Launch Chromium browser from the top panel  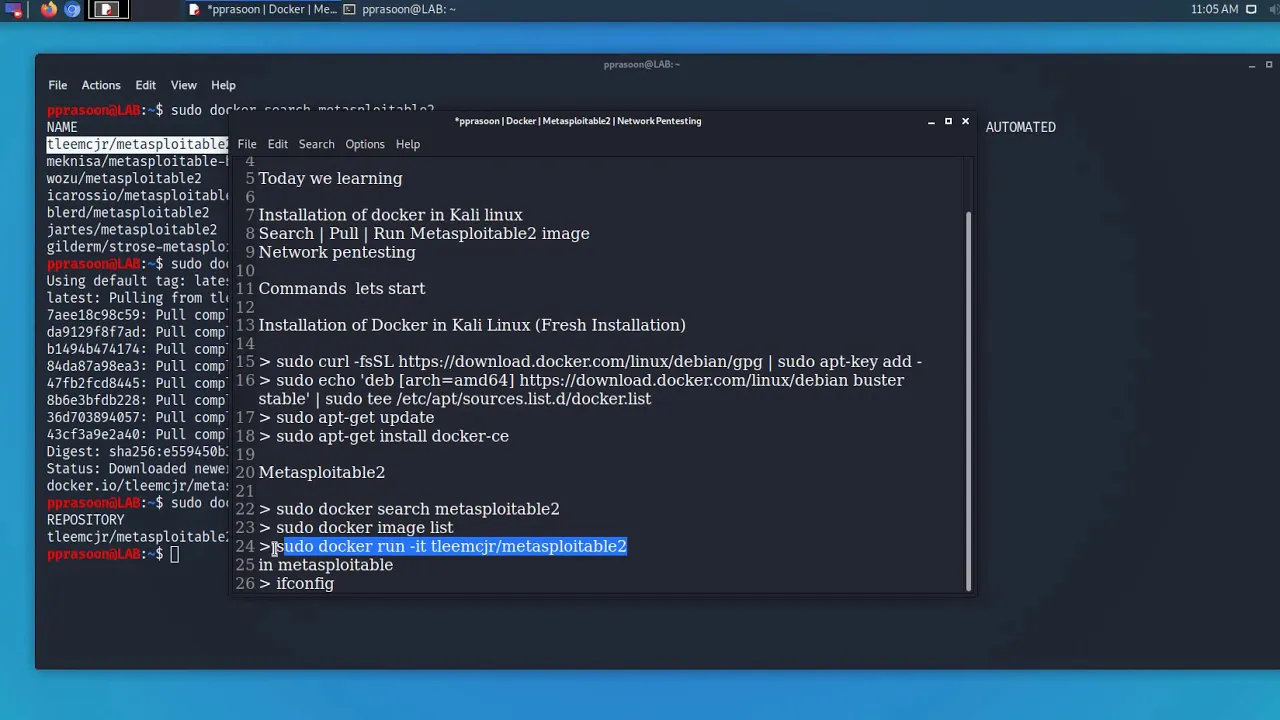coord(72,9)
